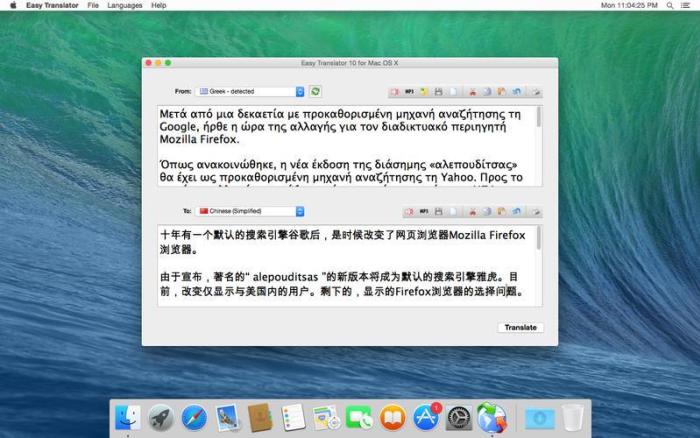Click the clear text icon in the source toolbar

(536, 92)
